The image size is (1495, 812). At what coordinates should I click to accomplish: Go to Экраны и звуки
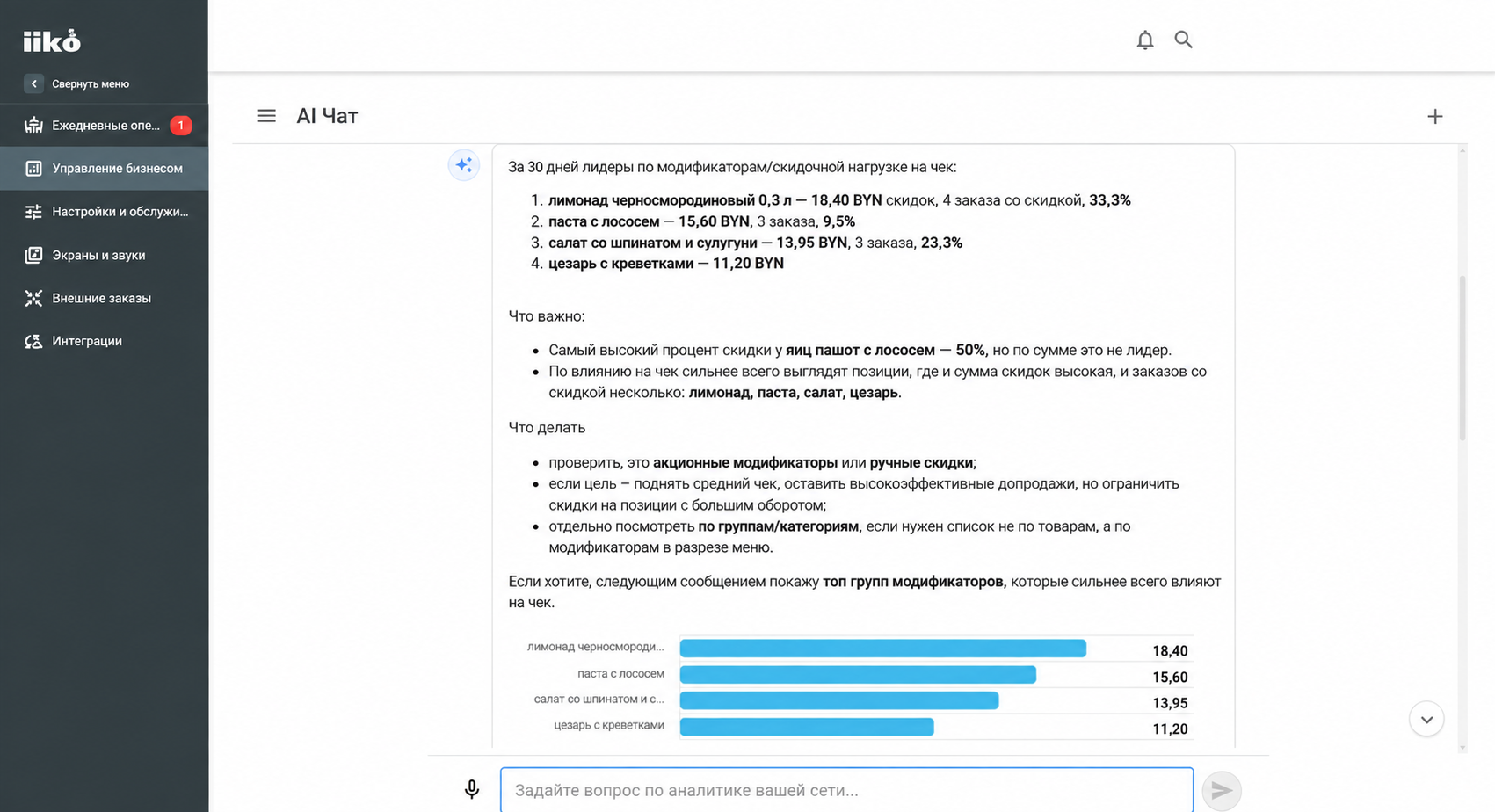pyautogui.click(x=104, y=255)
